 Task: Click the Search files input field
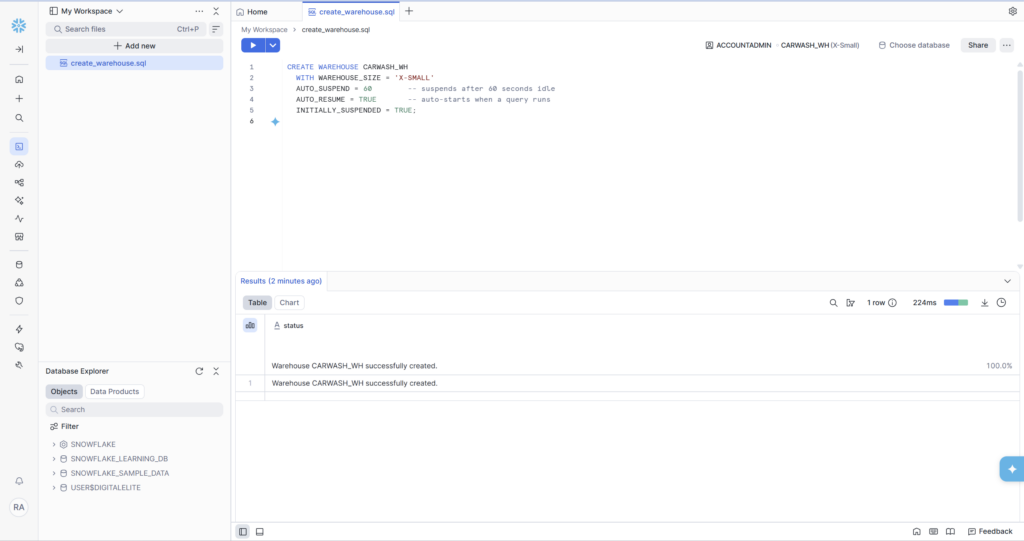click(x=115, y=29)
